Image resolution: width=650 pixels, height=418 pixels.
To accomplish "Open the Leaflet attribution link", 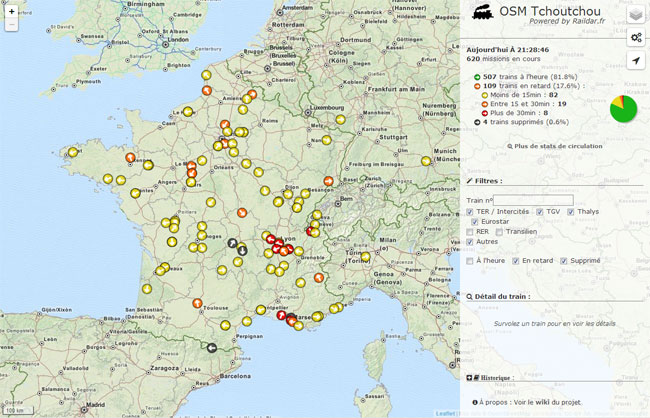I will [445, 413].
